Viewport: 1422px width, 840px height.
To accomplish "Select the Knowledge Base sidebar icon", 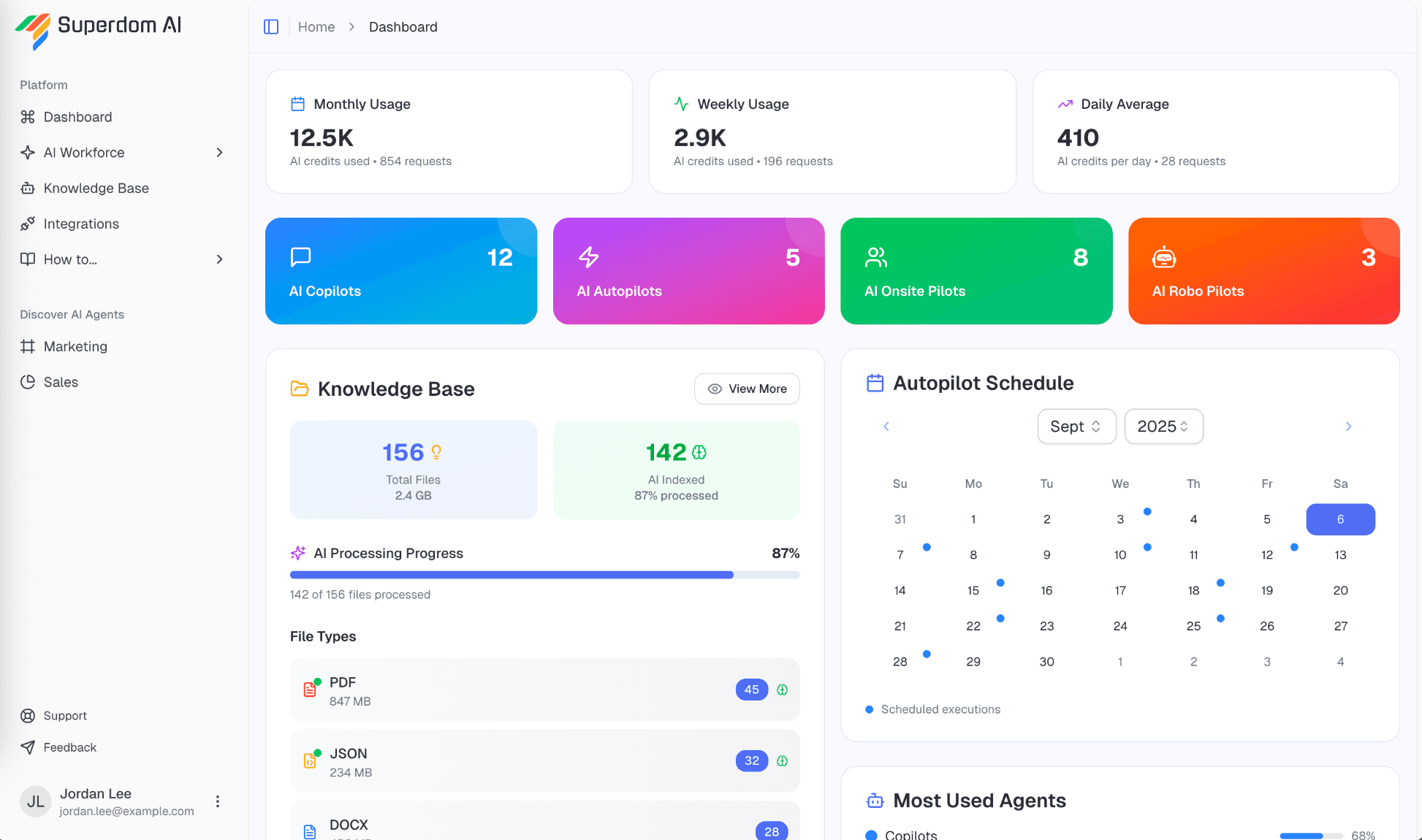I will pyautogui.click(x=27, y=188).
